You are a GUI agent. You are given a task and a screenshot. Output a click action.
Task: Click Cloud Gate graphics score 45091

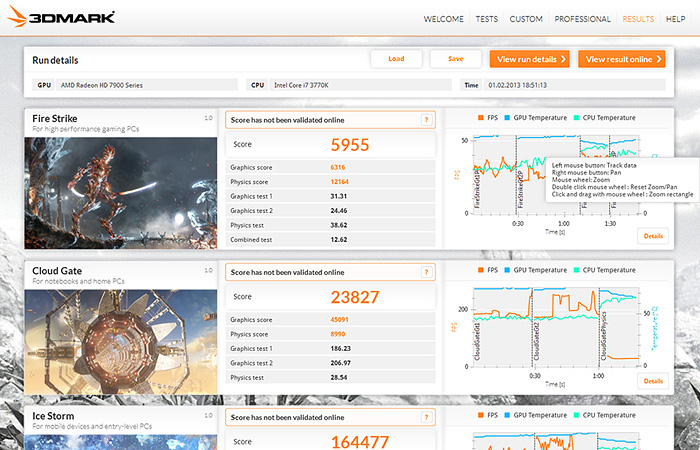point(339,320)
